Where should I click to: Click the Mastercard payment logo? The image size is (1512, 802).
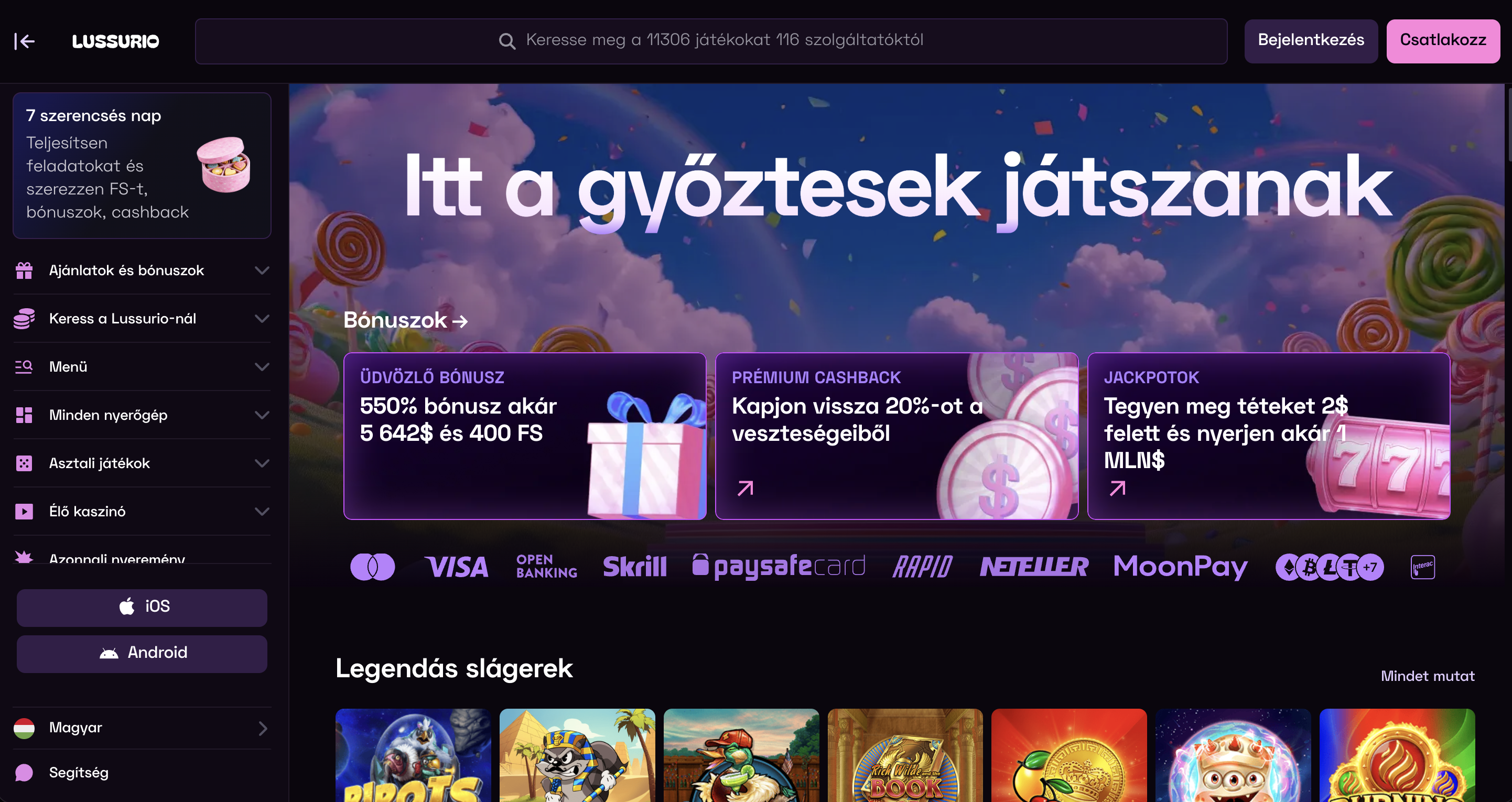(x=373, y=567)
